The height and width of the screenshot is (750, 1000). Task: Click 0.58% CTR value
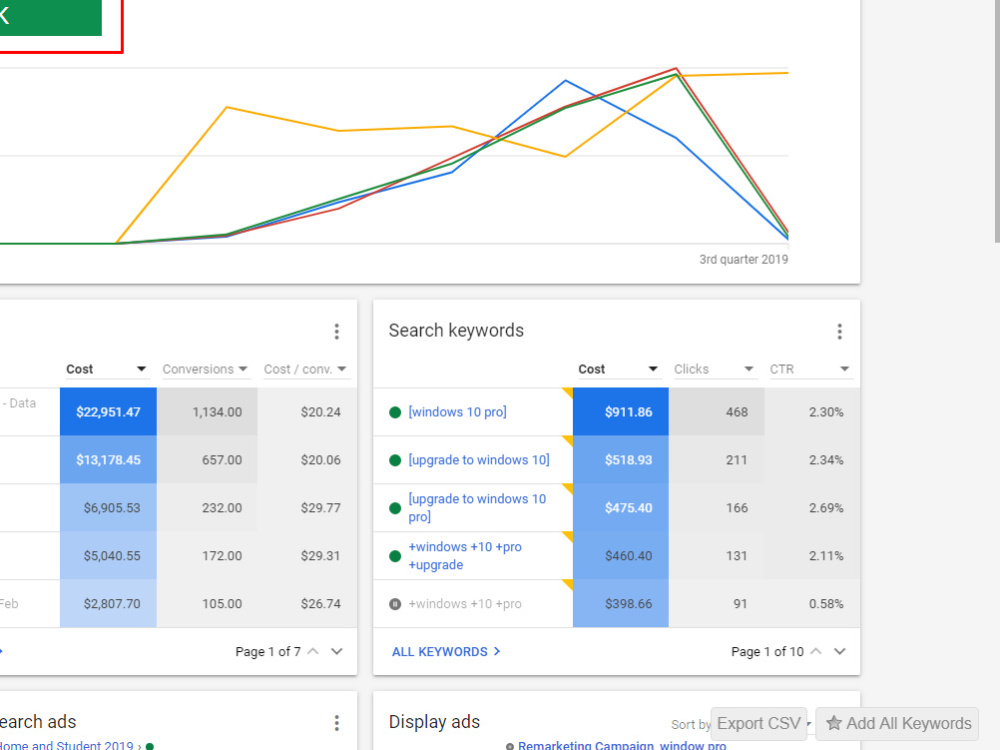[x=826, y=603]
